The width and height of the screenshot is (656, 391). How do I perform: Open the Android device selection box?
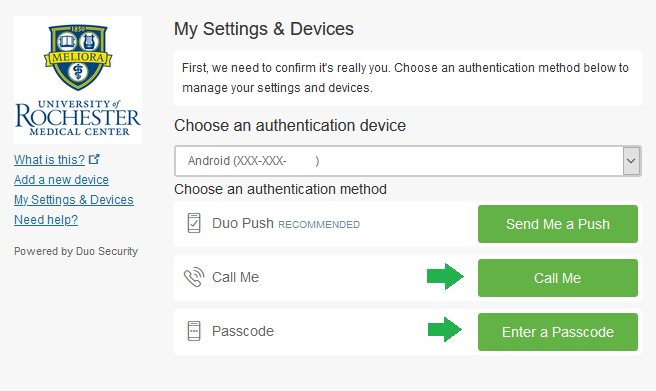(407, 161)
